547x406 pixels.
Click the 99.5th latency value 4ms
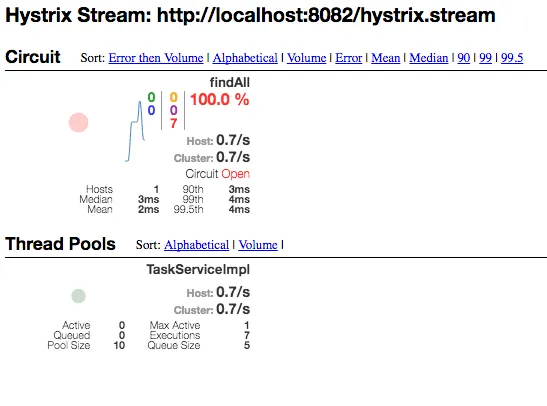(x=239, y=210)
